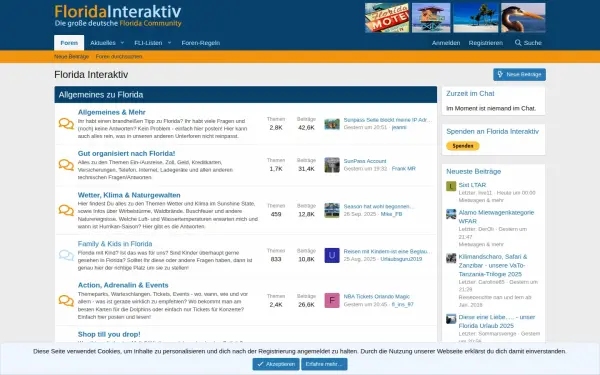
Task: Open the Aktuelles menu item
Action: pos(103,43)
